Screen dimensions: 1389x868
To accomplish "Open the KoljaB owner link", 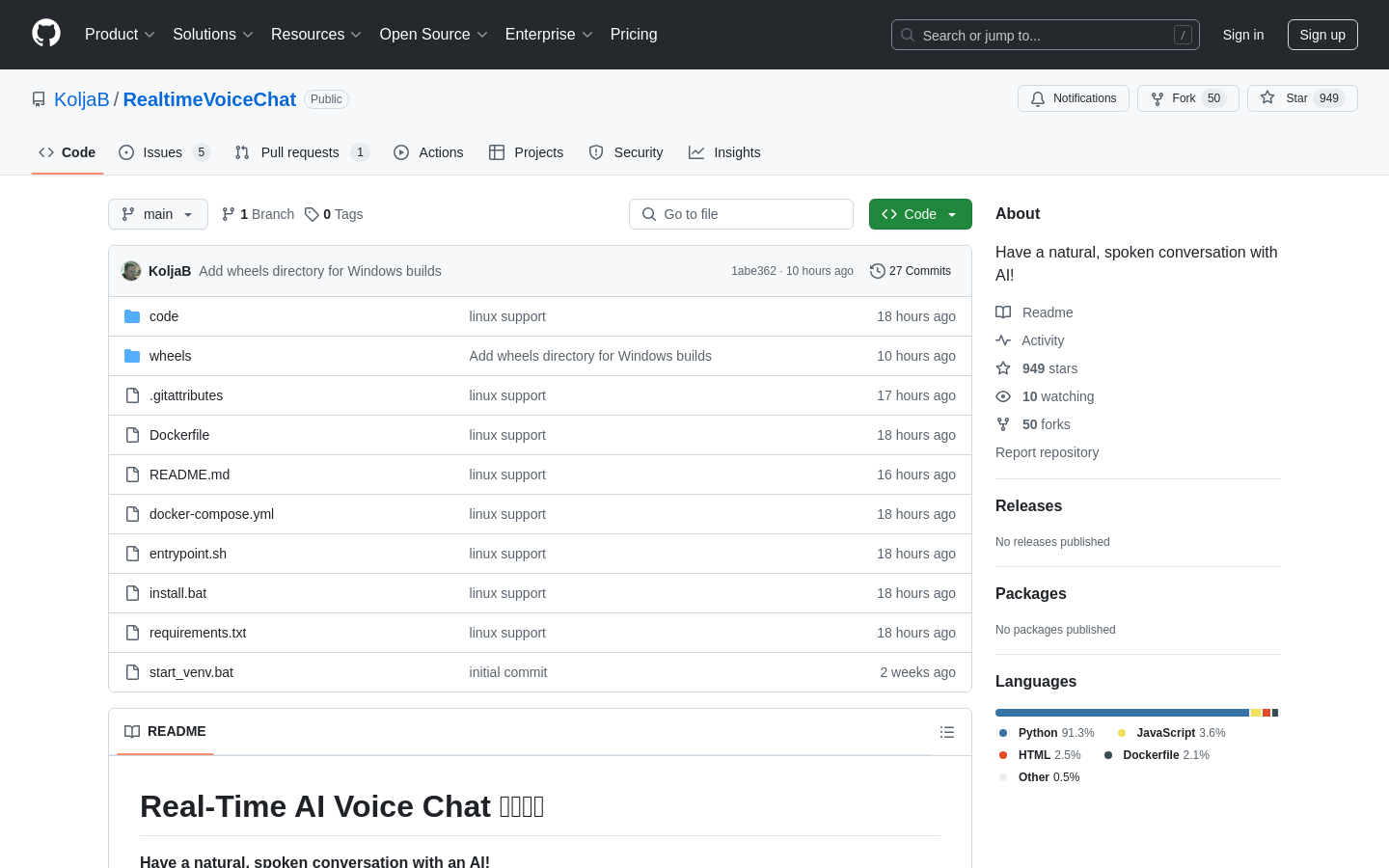I will (82, 99).
